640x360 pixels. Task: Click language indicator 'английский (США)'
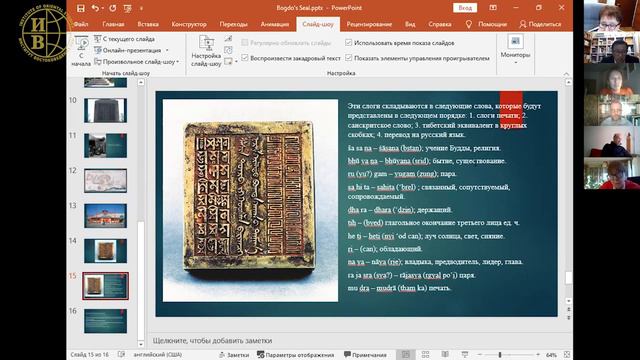158,355
